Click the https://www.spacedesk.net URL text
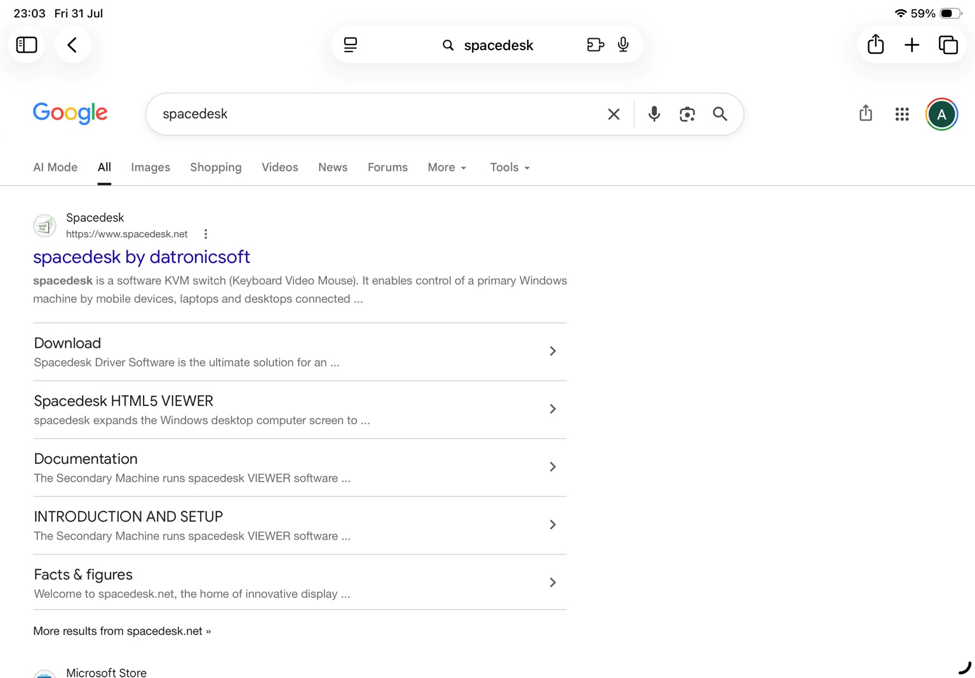This screenshot has width=975, height=678. (x=127, y=234)
